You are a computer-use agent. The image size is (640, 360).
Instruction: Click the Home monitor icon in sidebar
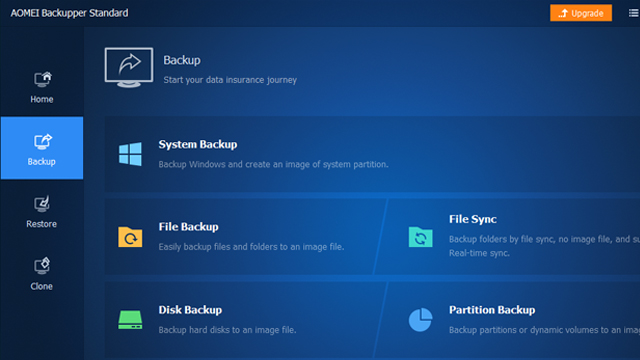click(x=42, y=79)
